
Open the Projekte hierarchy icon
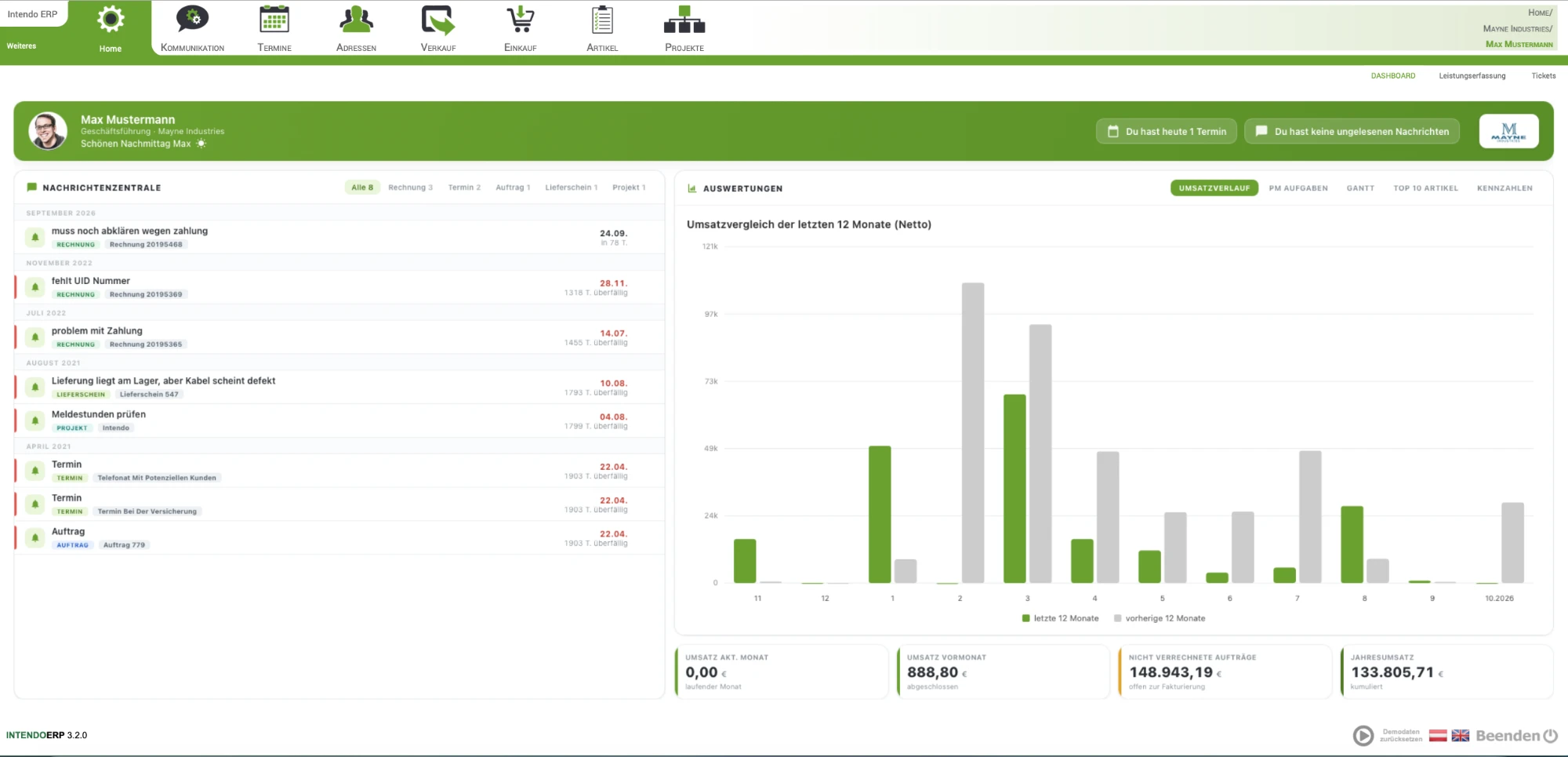684,20
